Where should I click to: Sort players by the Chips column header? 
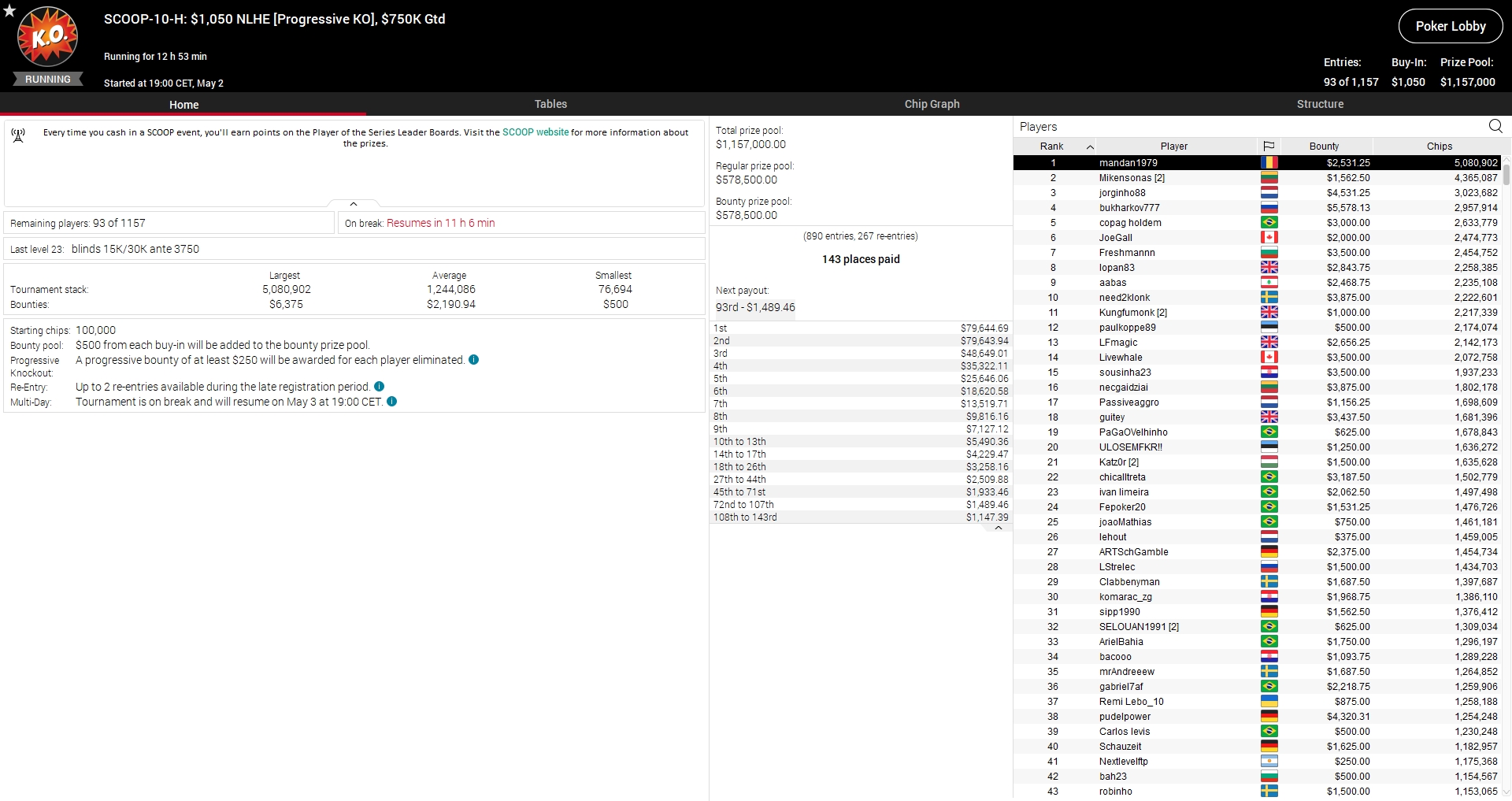click(x=1439, y=146)
